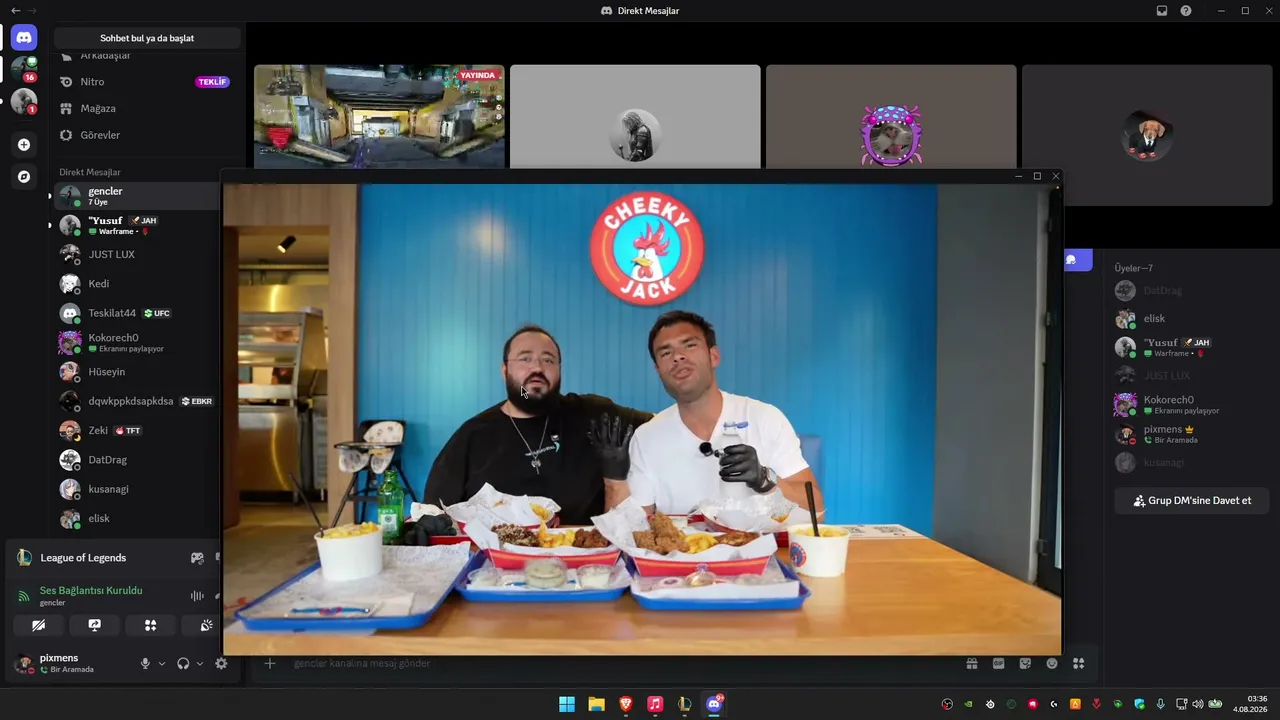Open Discord home Direct Messages icon

tap(24, 38)
